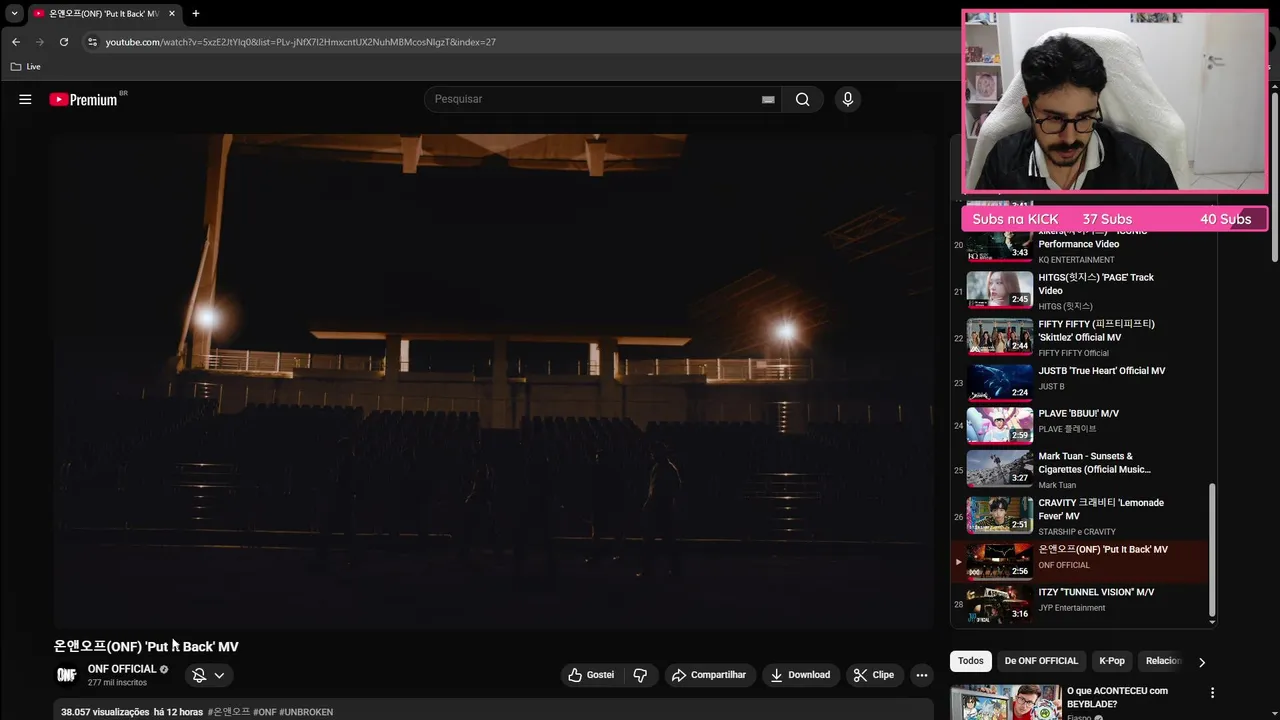Image resolution: width=1280 pixels, height=720 pixels.
Task: Share the video via Compartilhar
Action: point(709,675)
